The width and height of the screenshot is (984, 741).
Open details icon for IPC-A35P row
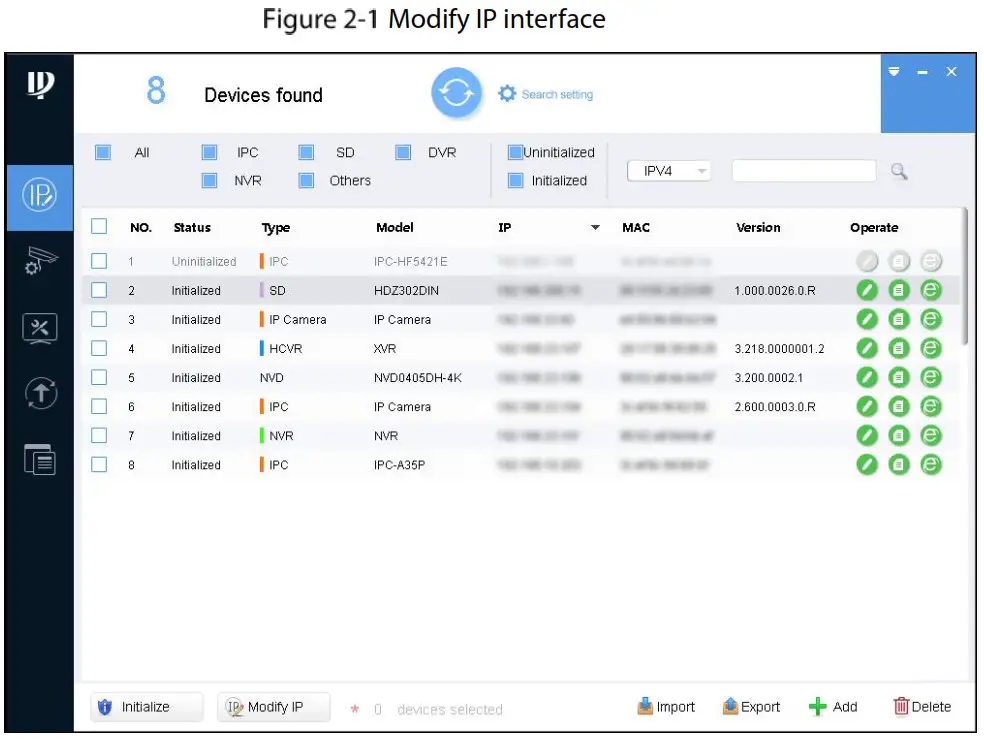click(899, 464)
